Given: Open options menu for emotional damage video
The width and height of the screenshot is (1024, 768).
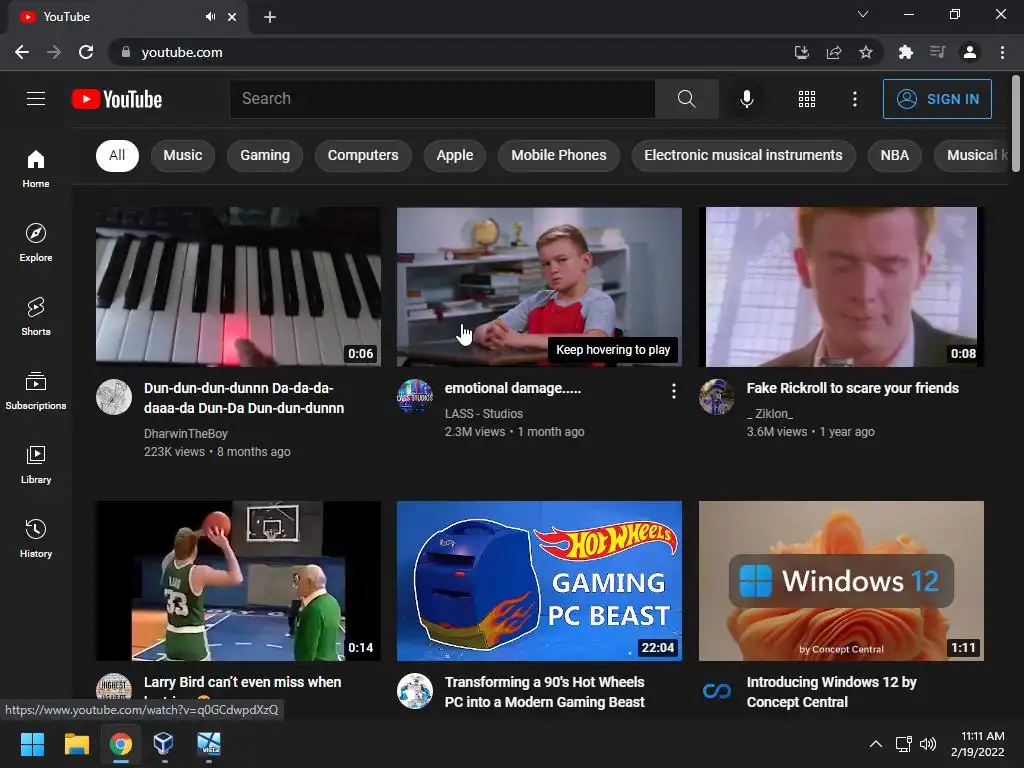Looking at the screenshot, I should tap(673, 391).
